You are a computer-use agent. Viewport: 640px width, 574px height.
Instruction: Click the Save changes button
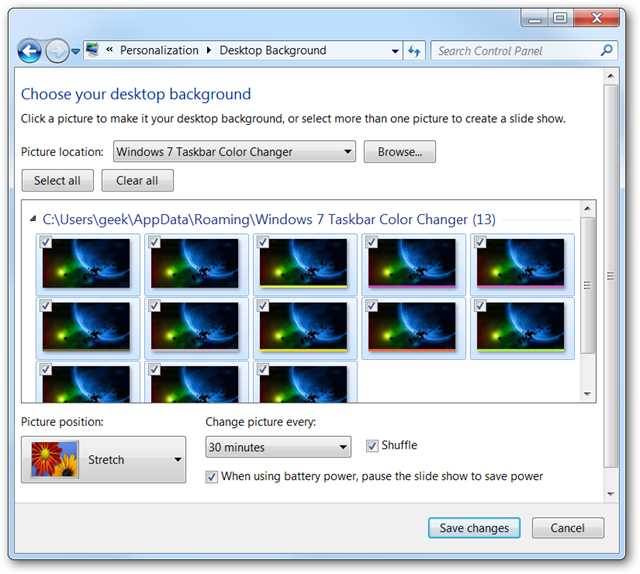474,528
